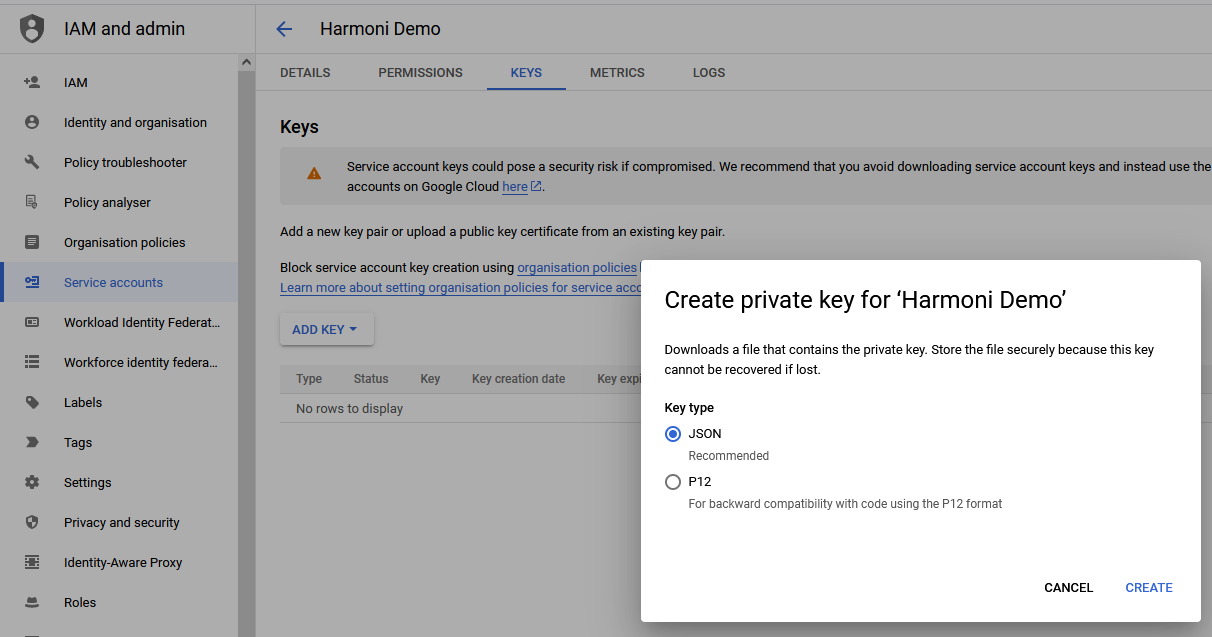
Task: Open the Settings gear in the sidebar
Action: pyautogui.click(x=31, y=482)
